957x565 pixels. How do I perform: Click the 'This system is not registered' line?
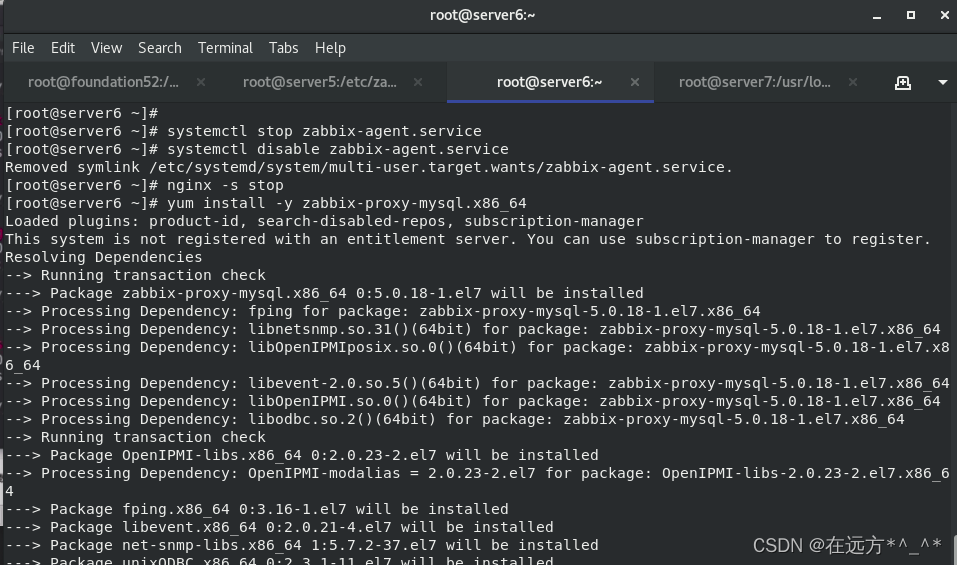point(468,239)
